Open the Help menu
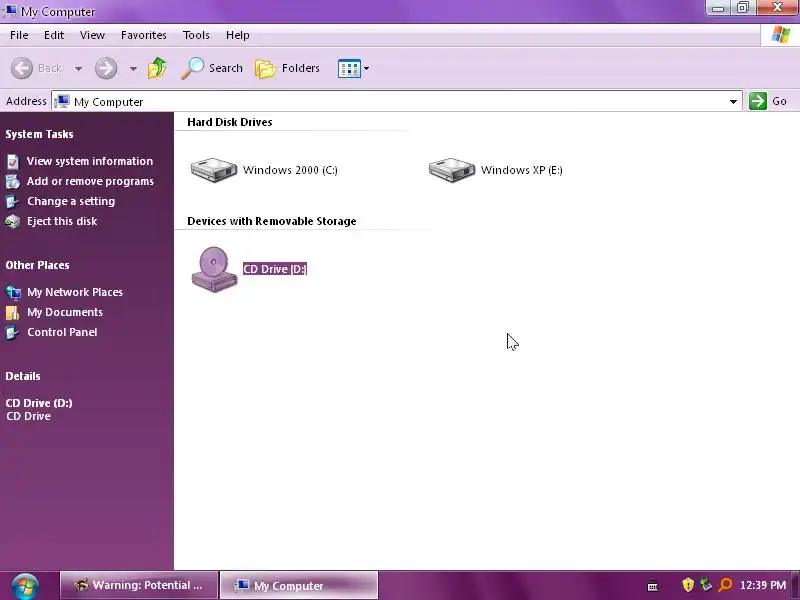 click(237, 35)
